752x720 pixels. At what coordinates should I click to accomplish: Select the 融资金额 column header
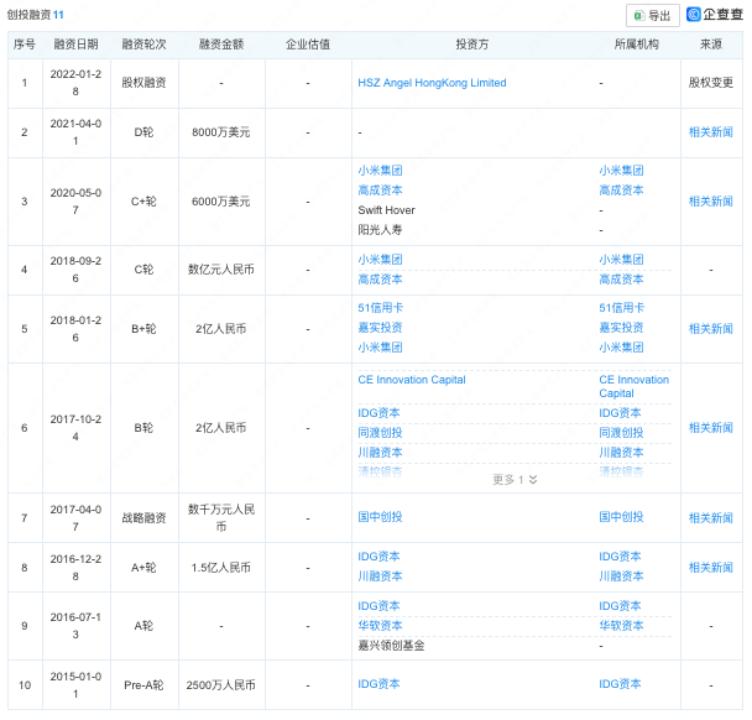(221, 45)
